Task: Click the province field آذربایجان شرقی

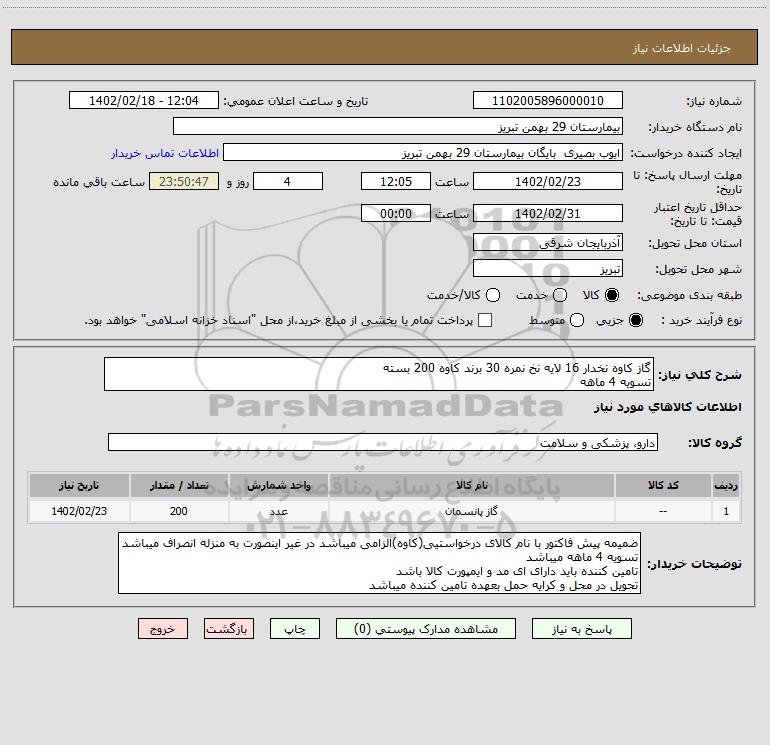Action: 548,242
